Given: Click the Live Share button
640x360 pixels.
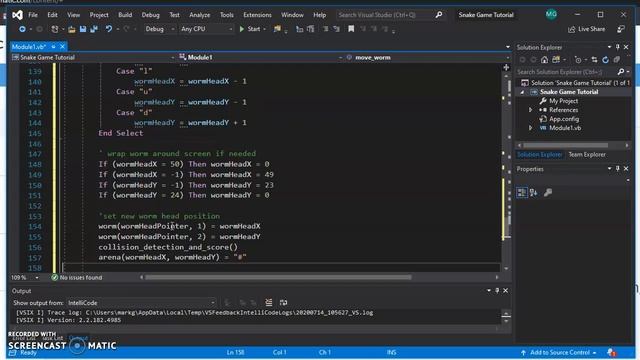Looking at the screenshot, I should point(587,29).
